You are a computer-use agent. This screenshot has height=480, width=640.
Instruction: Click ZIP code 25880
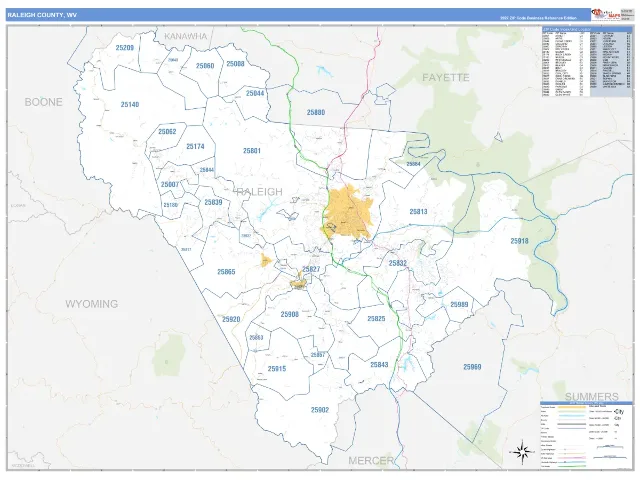click(x=316, y=112)
